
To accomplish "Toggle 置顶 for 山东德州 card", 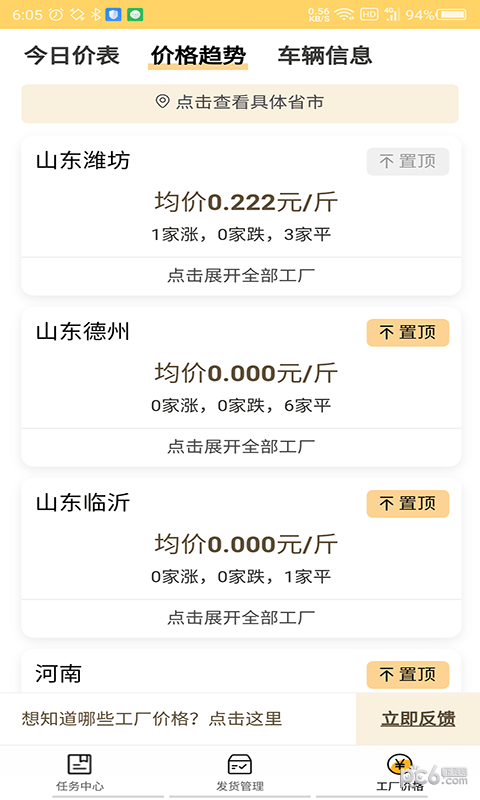I will [x=408, y=333].
